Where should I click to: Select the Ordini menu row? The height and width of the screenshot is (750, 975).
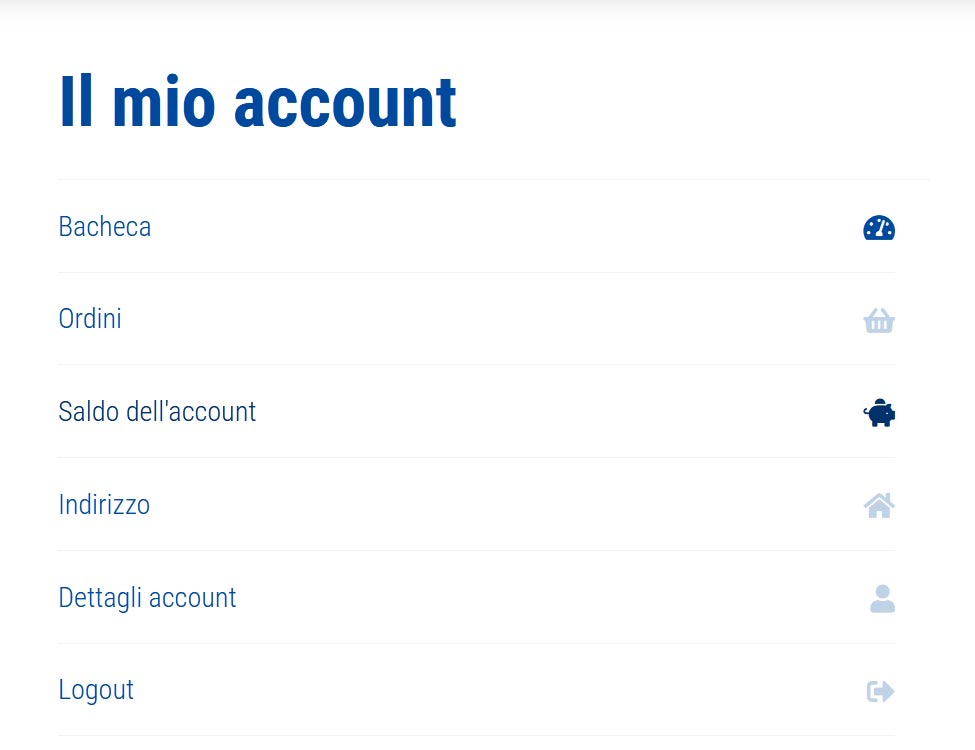coord(476,319)
